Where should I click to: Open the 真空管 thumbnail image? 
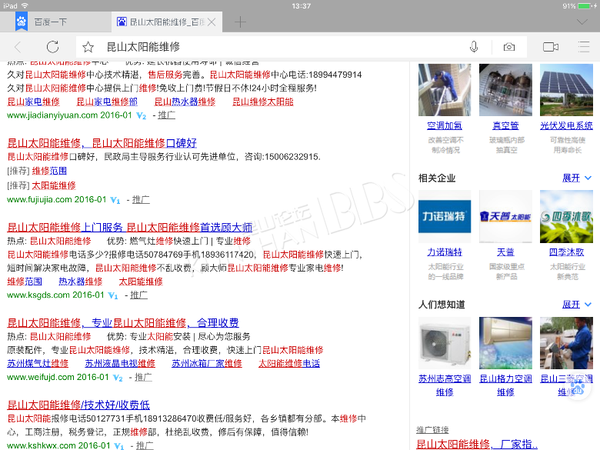pyautogui.click(x=505, y=90)
